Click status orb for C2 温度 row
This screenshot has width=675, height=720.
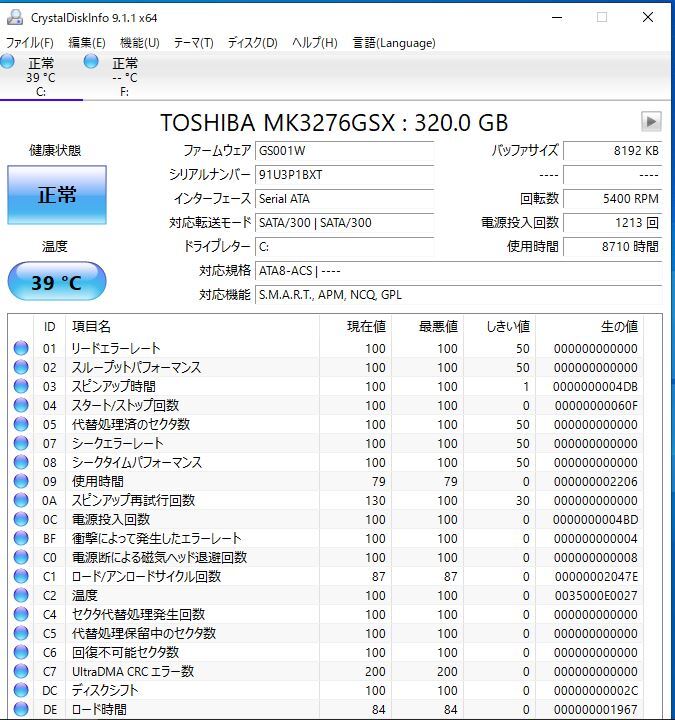tap(21, 595)
